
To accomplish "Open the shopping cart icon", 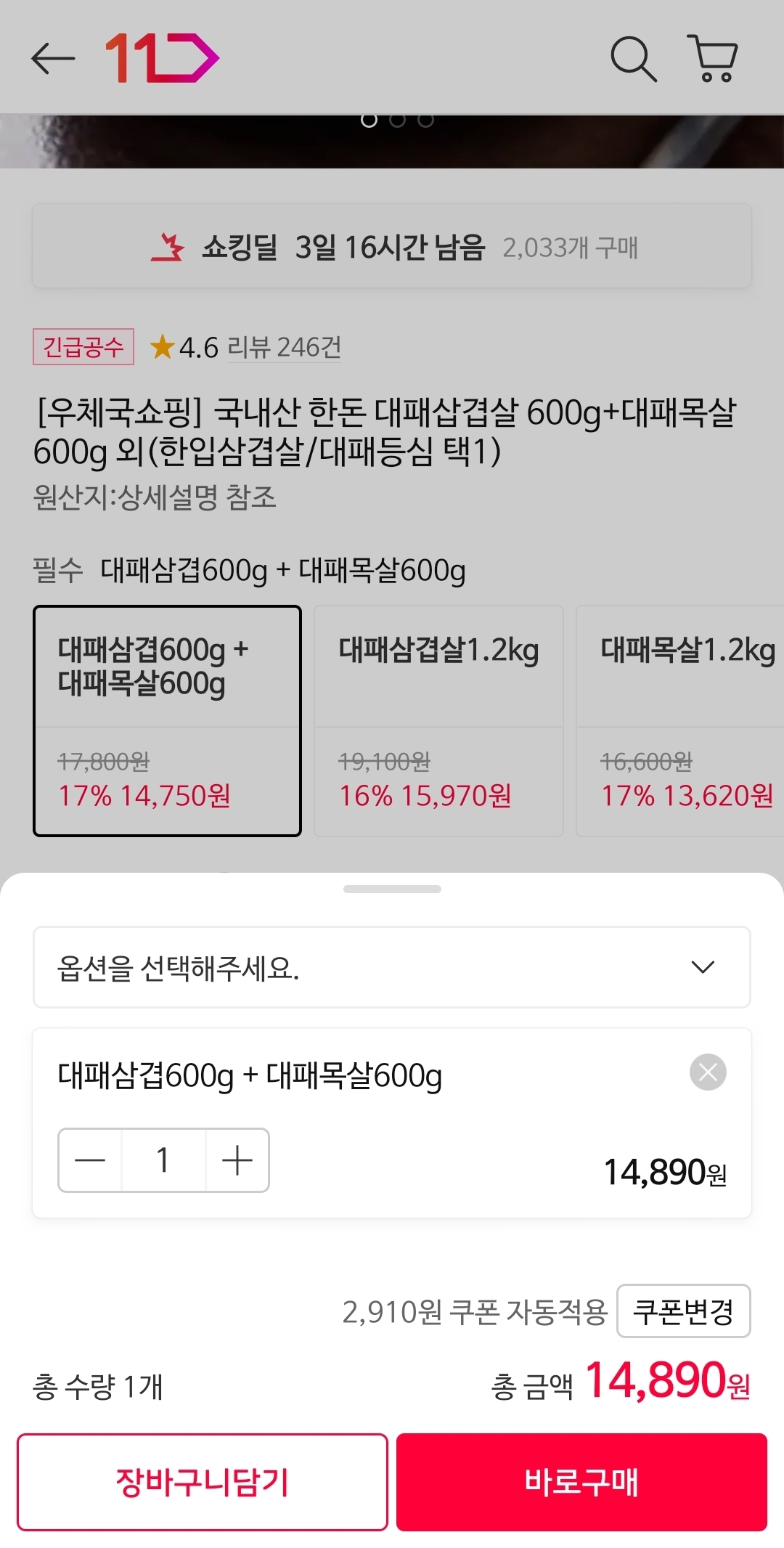I will pos(713,58).
